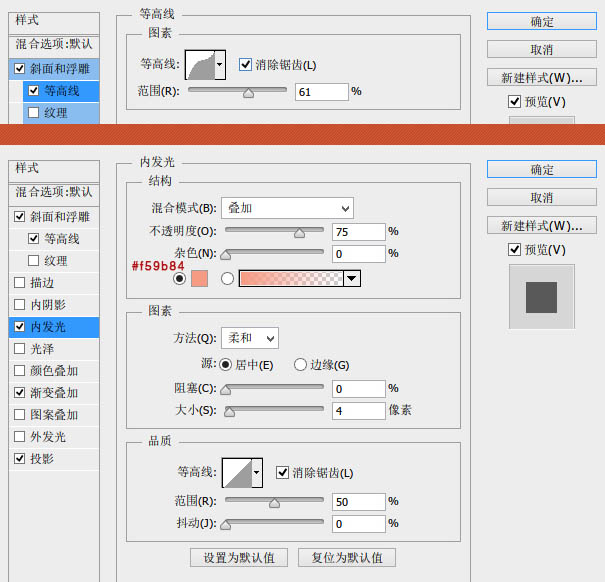Screen dimensions: 605x582
Task: Open contour curve thumbnail in upper 等高线 panel
Action: [200, 65]
